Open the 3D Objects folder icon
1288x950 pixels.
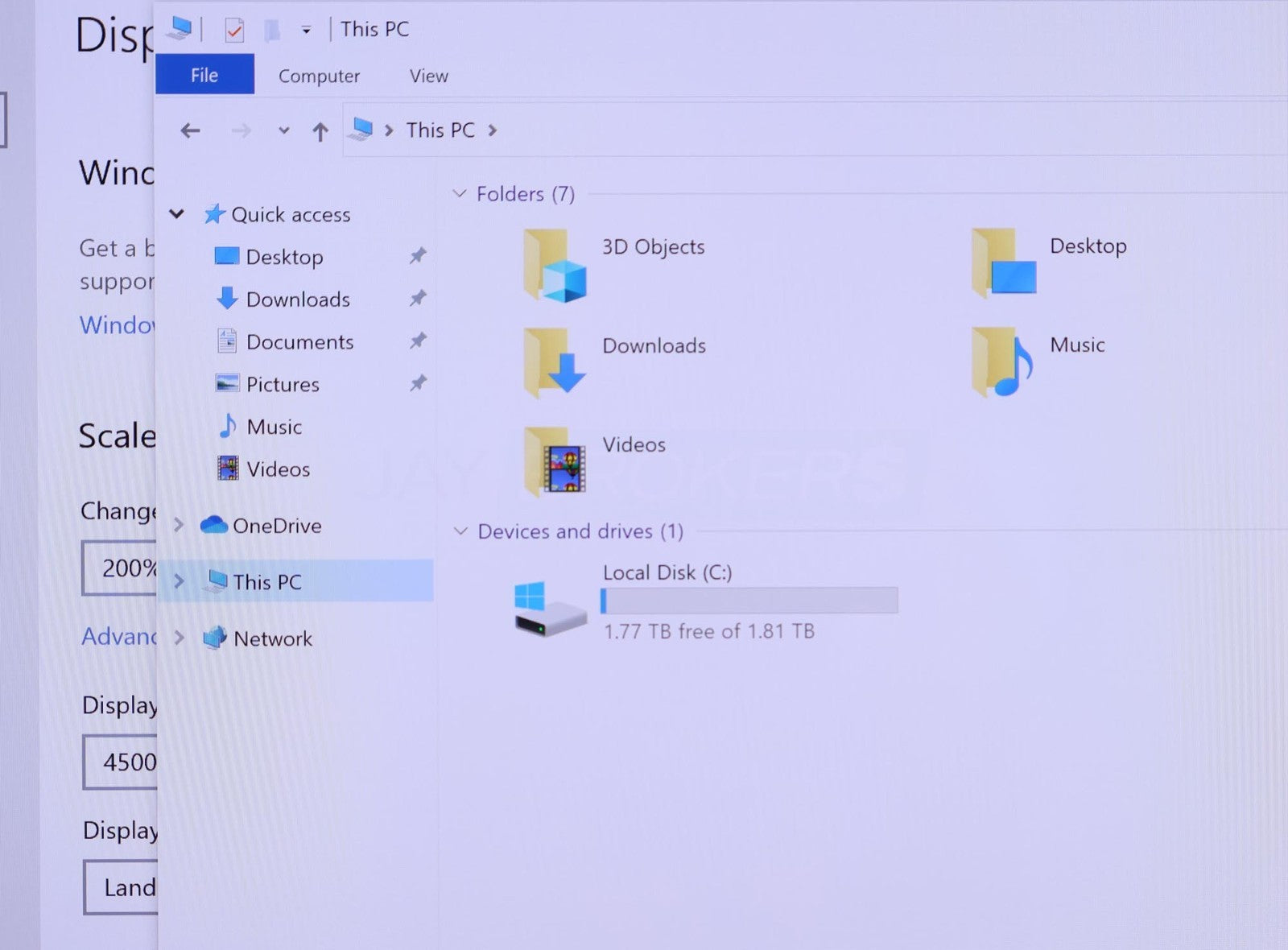pyautogui.click(x=555, y=265)
